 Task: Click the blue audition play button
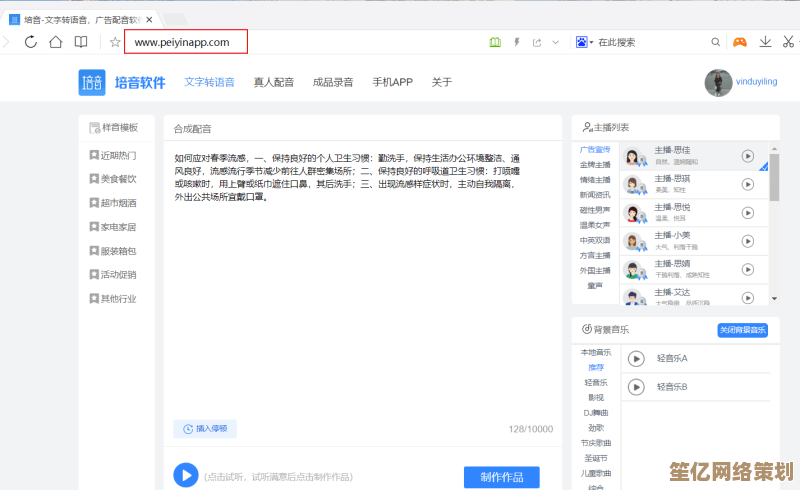(x=185, y=475)
